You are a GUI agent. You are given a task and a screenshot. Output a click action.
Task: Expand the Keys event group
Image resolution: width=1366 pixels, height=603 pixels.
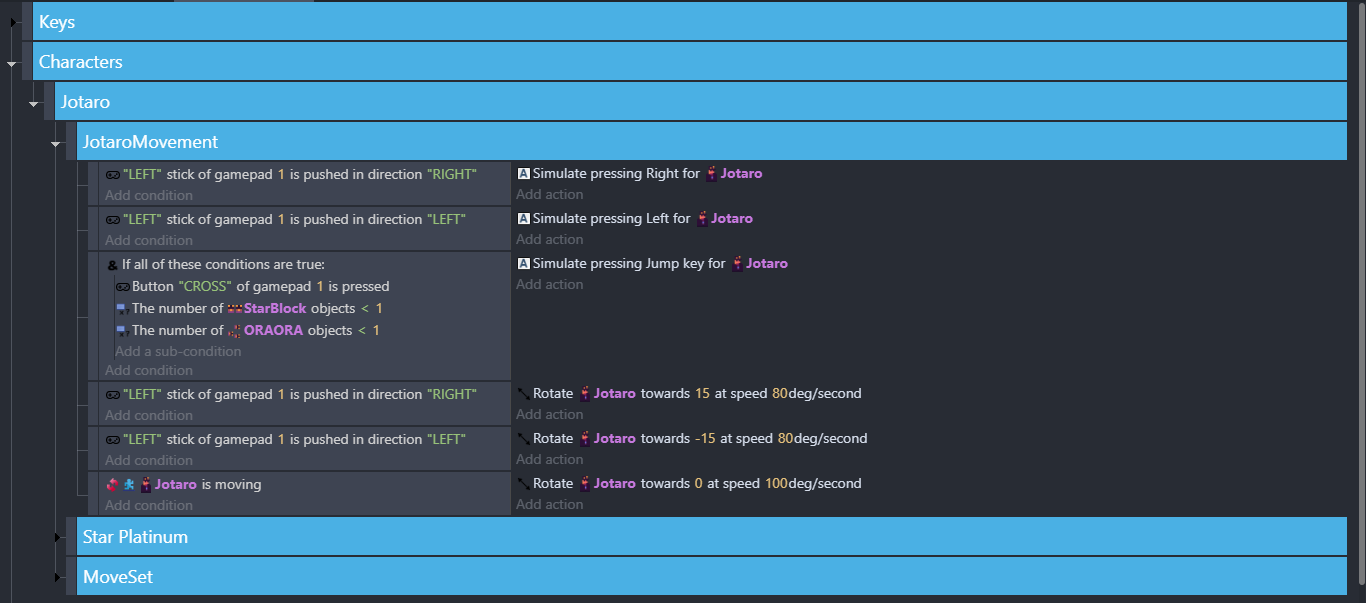tap(13, 22)
